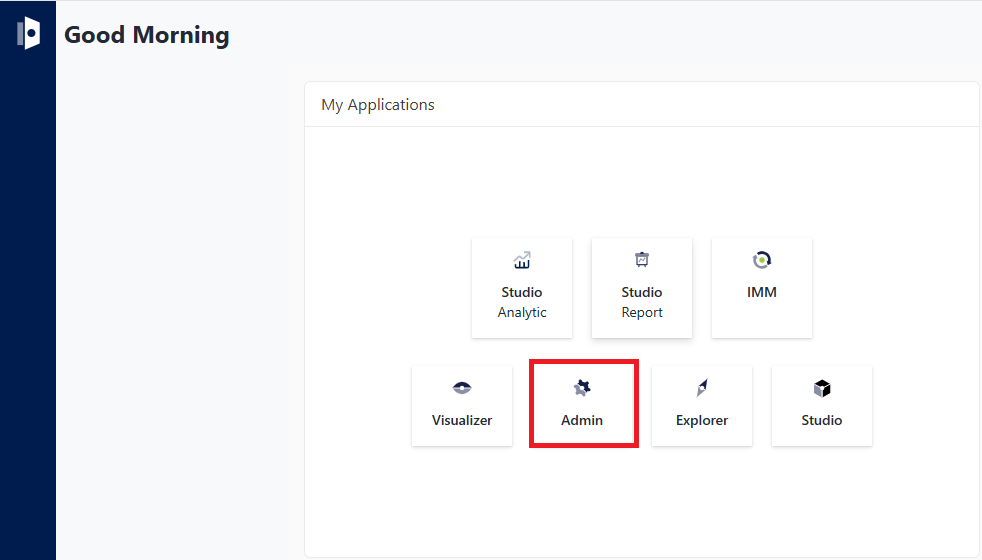The width and height of the screenshot is (982, 560).
Task: Launch the Studio Report application
Action: click(642, 288)
